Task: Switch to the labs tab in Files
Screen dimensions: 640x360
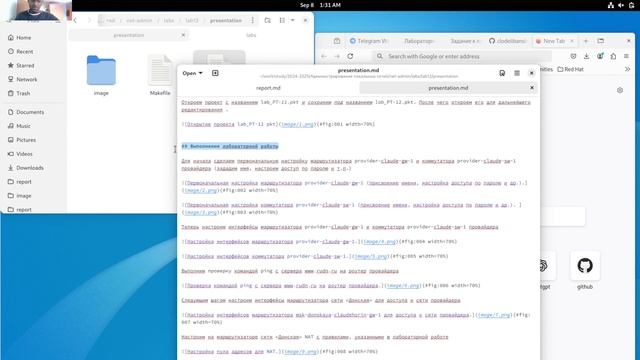Action: tap(251, 35)
